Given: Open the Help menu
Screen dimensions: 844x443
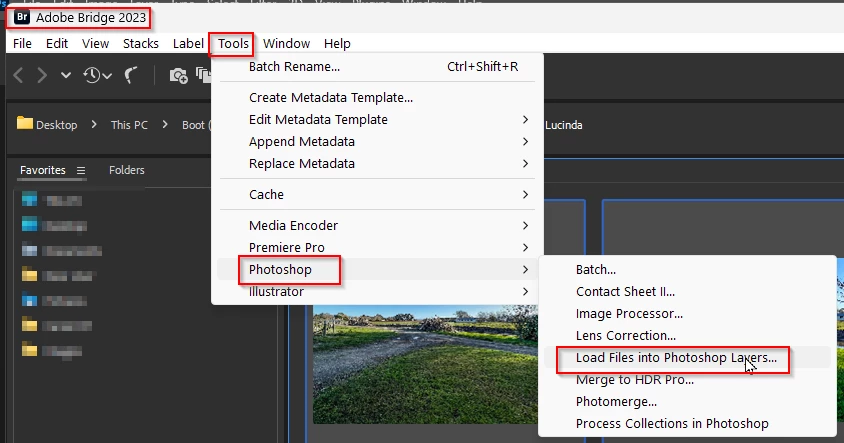Looking at the screenshot, I should 337,44.
